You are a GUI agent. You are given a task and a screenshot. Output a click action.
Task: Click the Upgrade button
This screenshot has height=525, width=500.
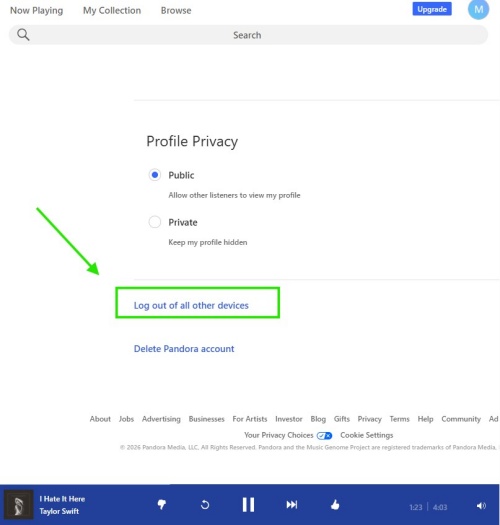432,9
